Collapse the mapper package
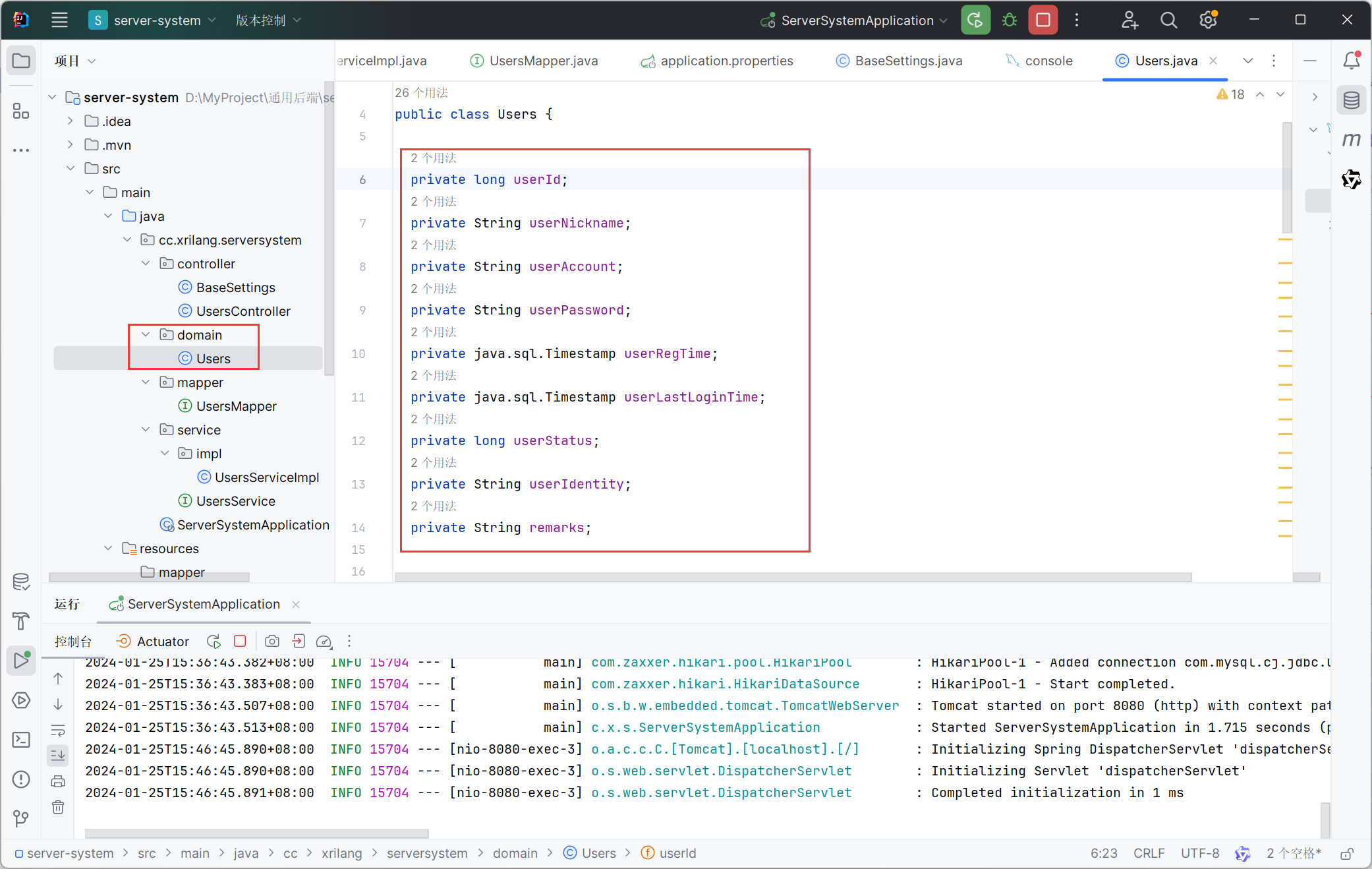The width and height of the screenshot is (1372, 869). click(146, 382)
